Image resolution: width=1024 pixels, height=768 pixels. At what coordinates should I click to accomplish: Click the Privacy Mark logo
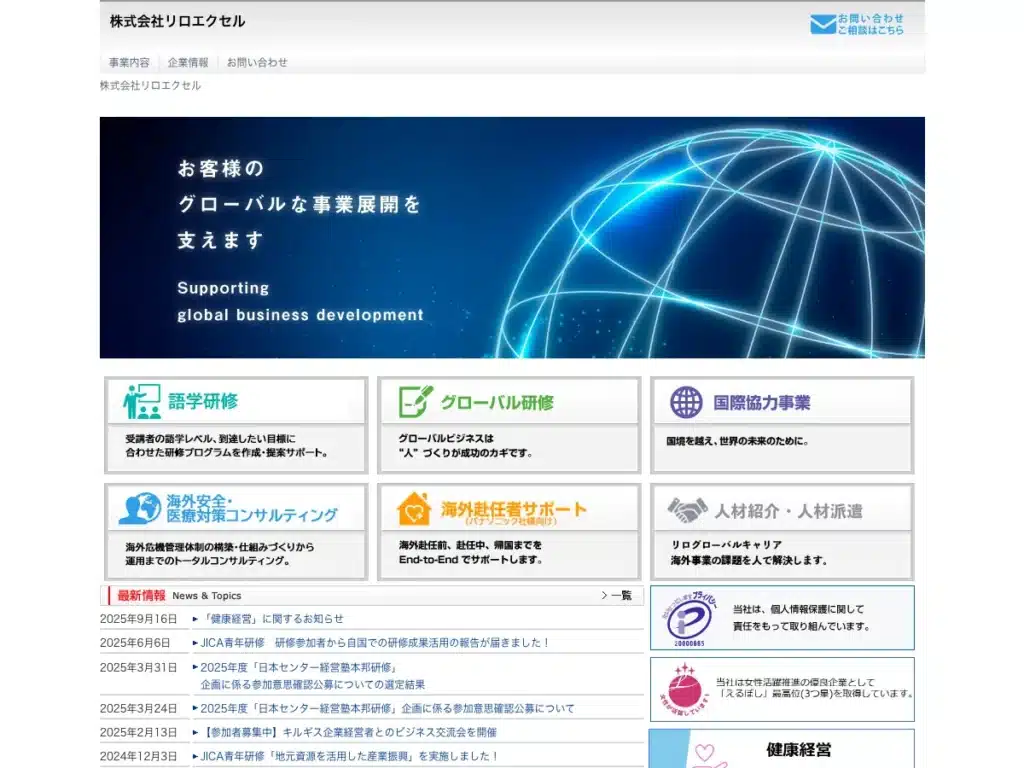pos(689,618)
